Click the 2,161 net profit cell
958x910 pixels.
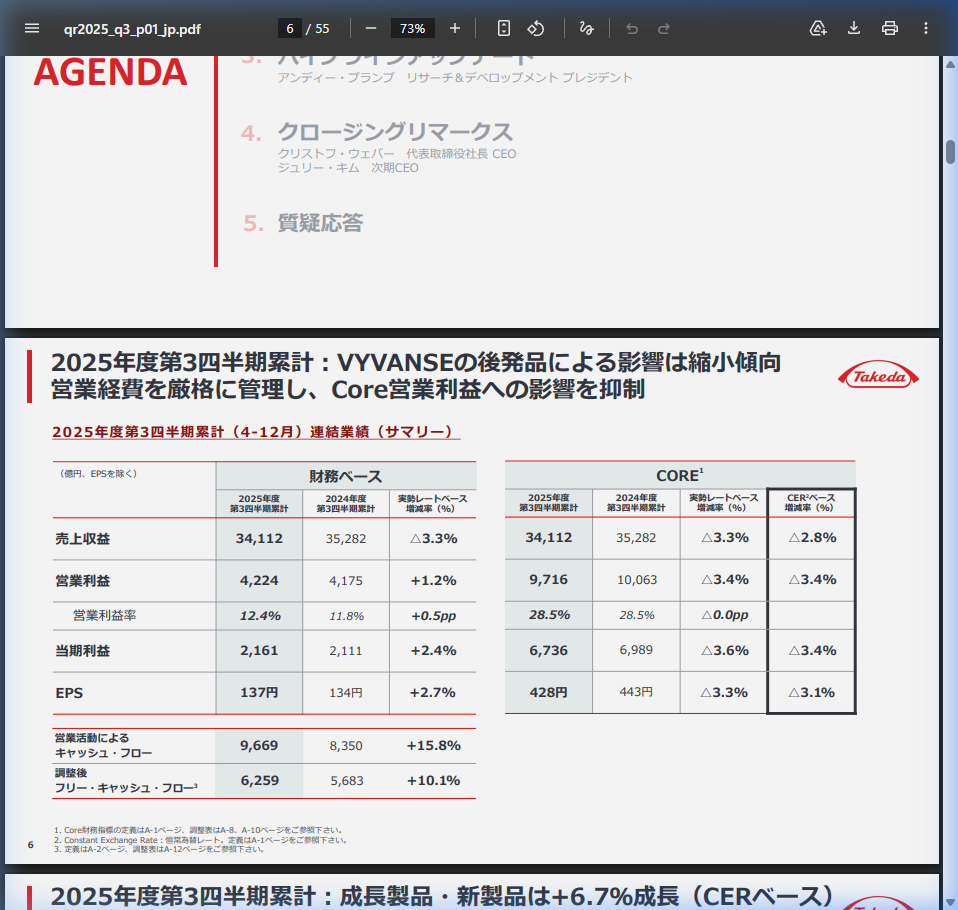(259, 651)
